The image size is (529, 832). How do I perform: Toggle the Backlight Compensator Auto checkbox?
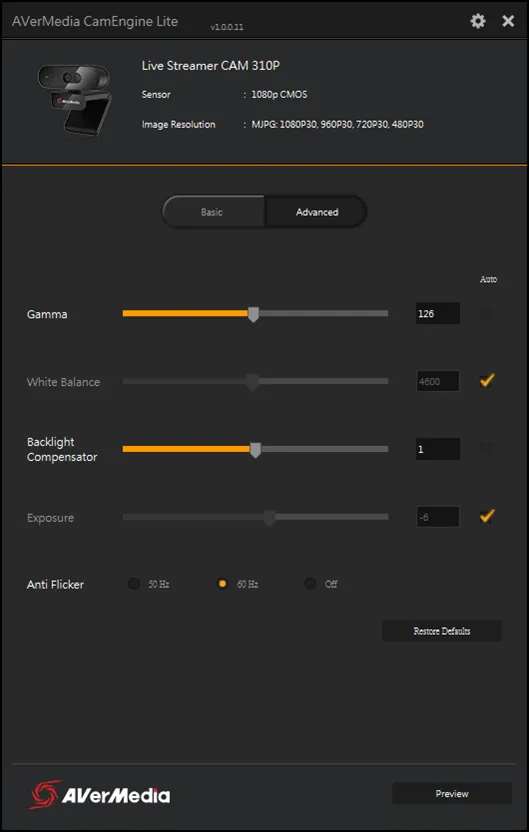pos(487,449)
